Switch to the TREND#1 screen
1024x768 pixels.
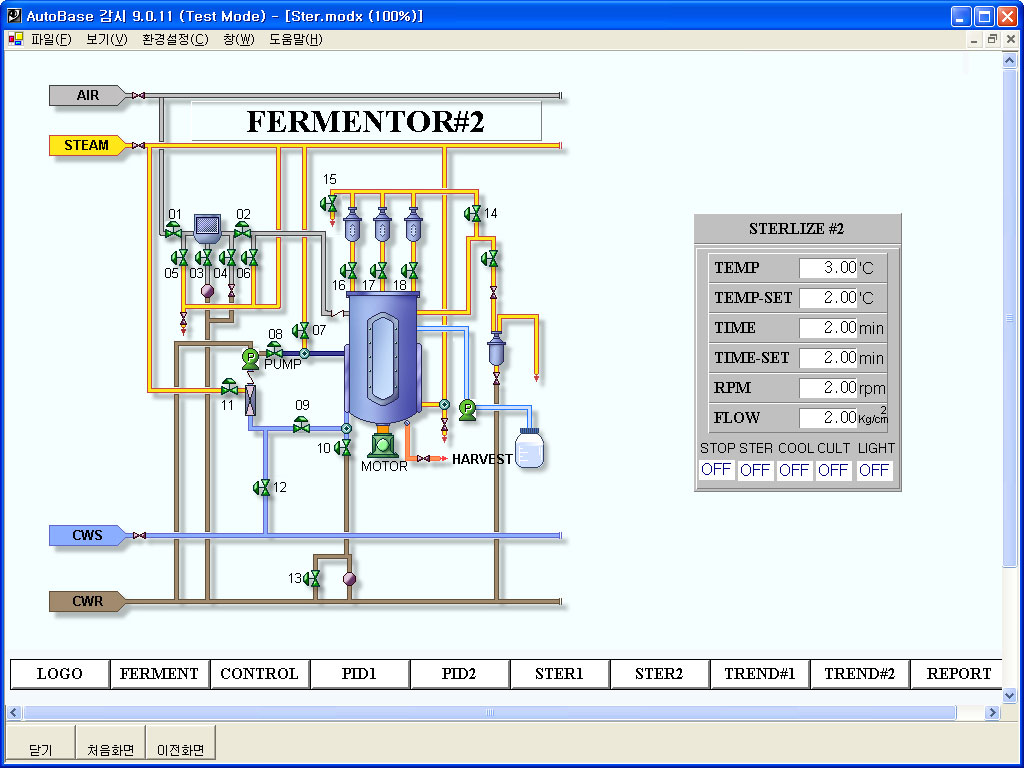[x=759, y=674]
